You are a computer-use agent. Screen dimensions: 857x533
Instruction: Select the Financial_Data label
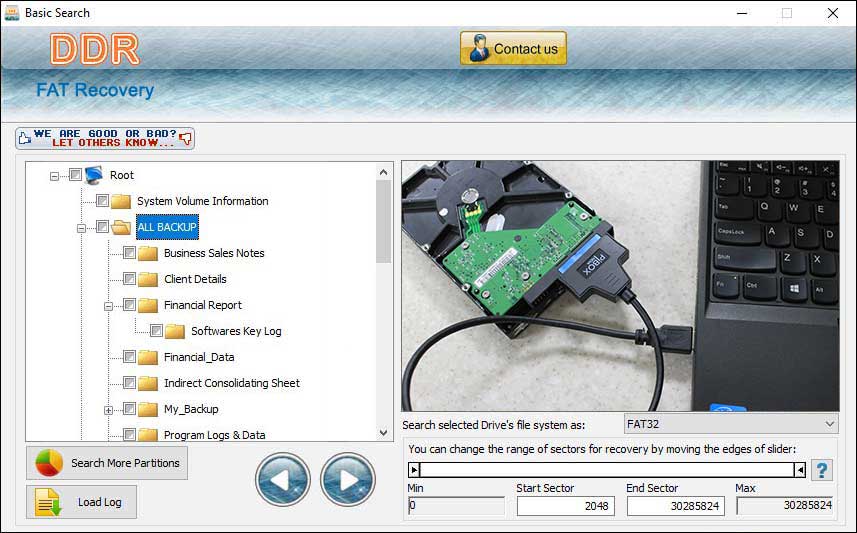click(x=199, y=357)
